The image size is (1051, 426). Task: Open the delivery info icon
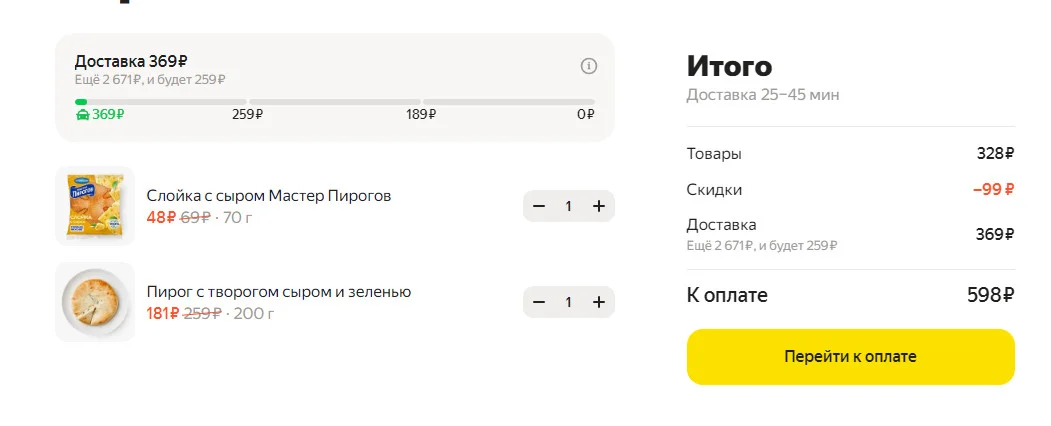point(589,66)
